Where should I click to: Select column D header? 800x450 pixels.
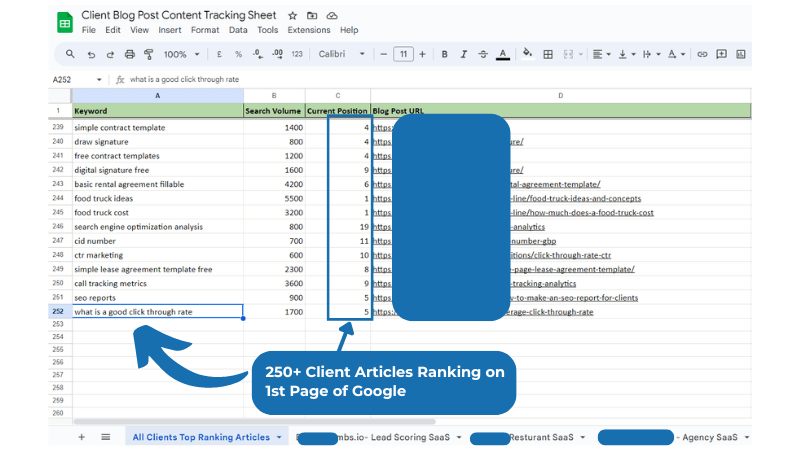pos(561,96)
